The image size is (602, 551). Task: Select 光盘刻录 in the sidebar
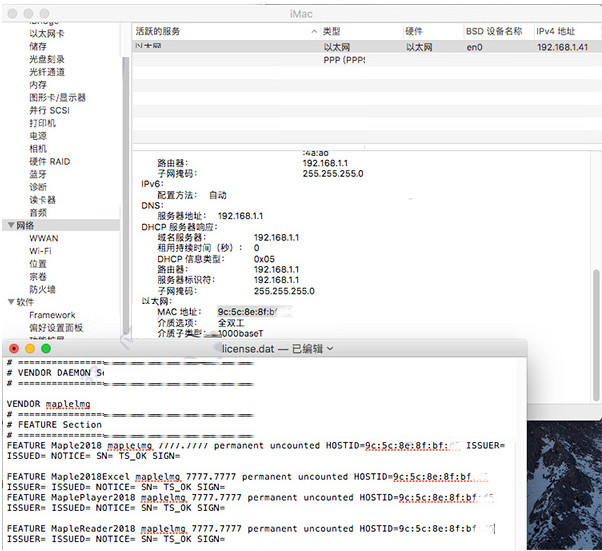click(46, 59)
